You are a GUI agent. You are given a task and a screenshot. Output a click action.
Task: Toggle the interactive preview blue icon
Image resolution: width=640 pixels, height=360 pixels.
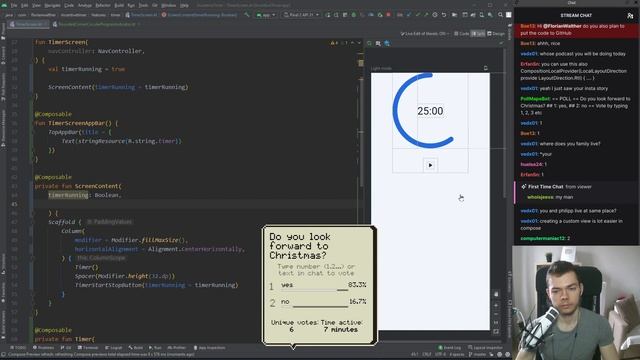click(x=387, y=43)
